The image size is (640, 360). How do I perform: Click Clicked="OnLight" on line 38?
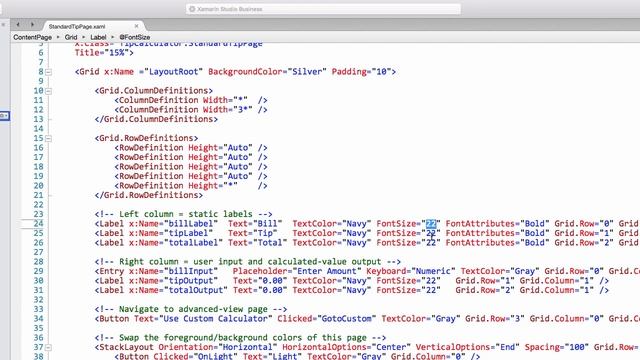(x=196, y=356)
